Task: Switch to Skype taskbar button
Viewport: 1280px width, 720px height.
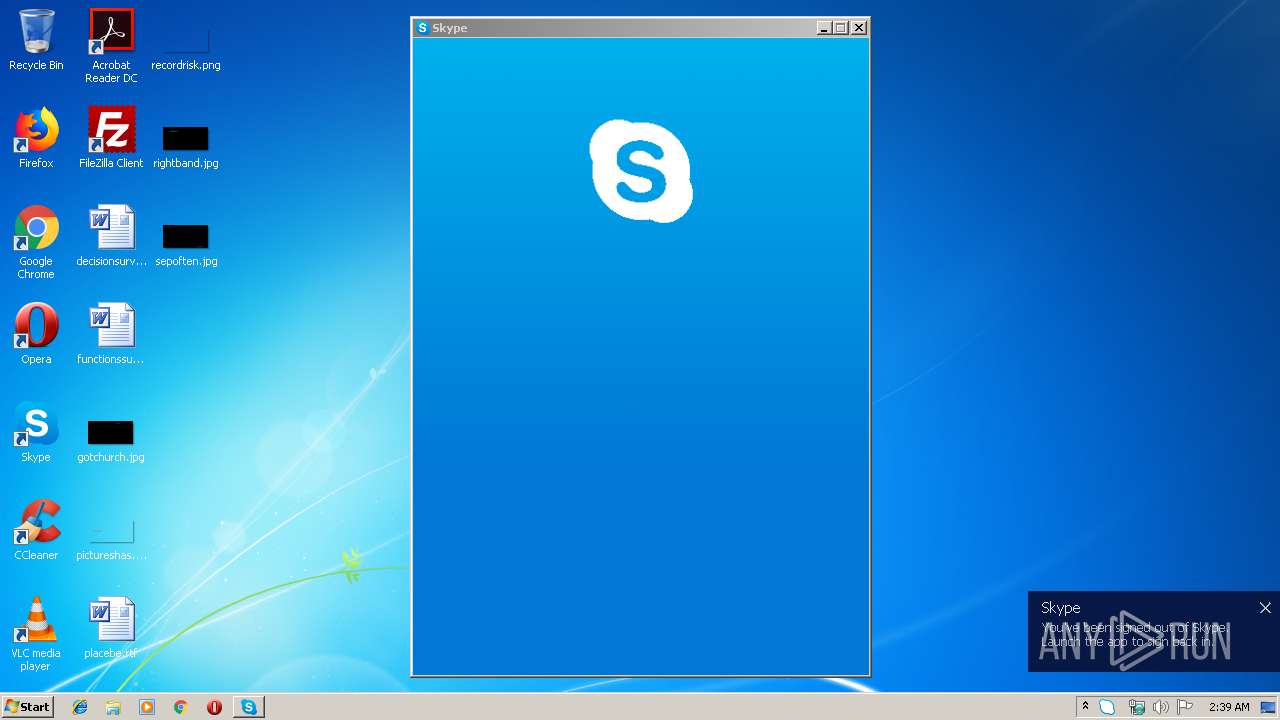Action: point(249,707)
